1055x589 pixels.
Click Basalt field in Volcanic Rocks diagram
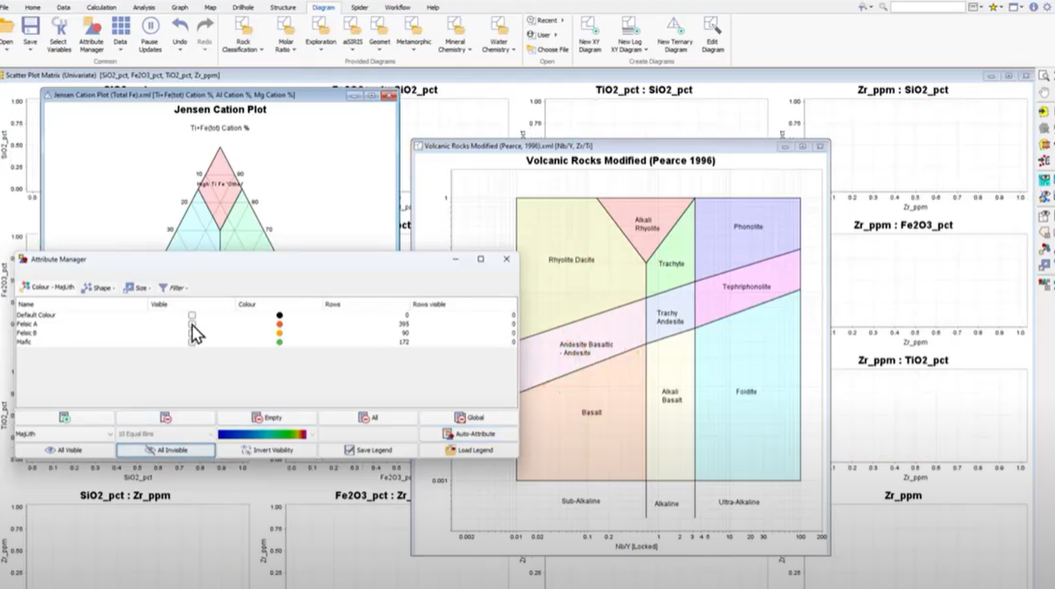coord(591,413)
